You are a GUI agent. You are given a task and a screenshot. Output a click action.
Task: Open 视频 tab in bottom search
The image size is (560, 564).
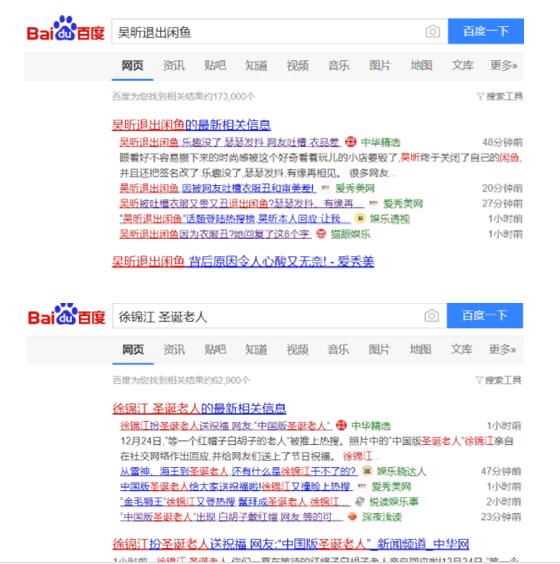coord(297,349)
